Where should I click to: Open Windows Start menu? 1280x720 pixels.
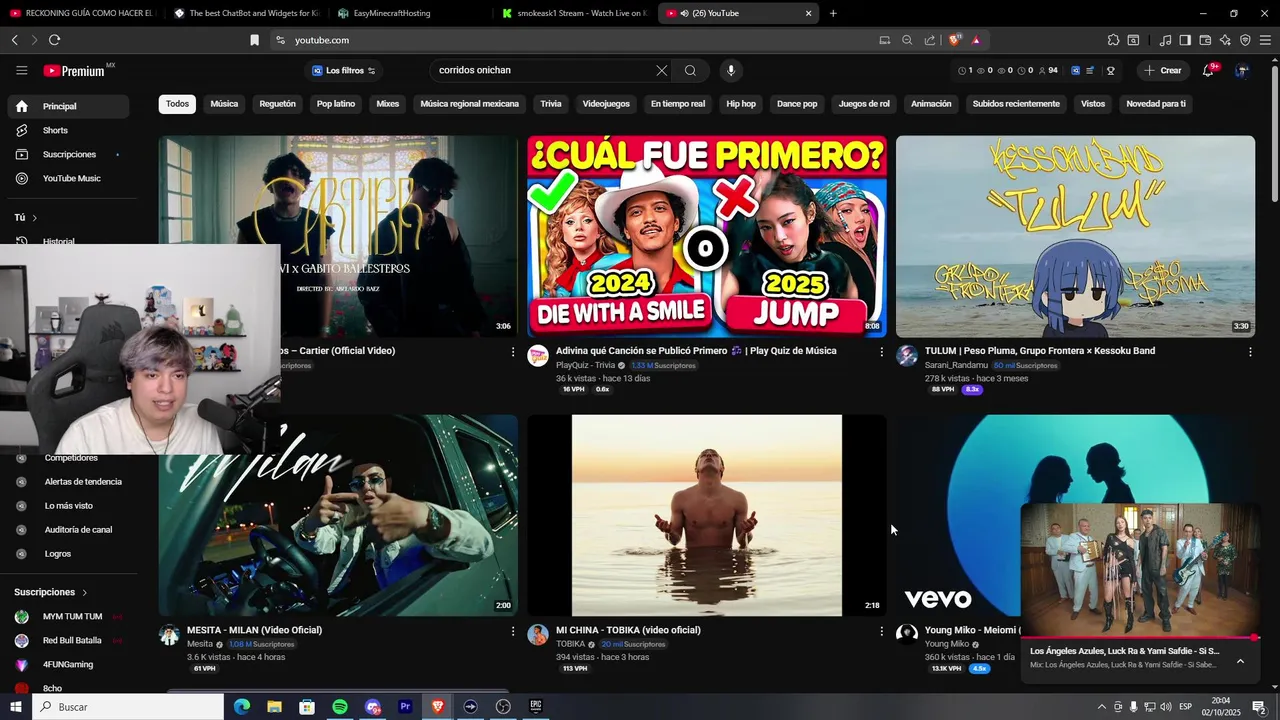click(x=17, y=707)
